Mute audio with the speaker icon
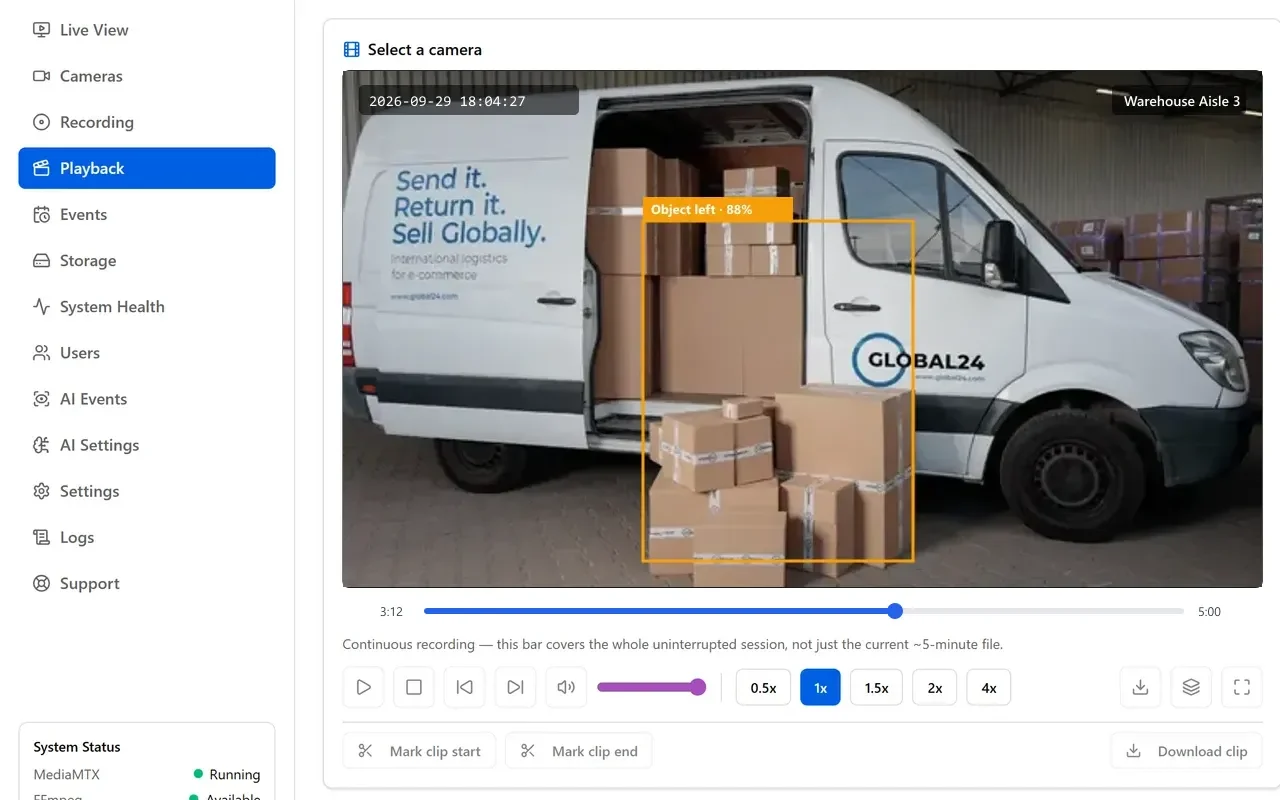The height and width of the screenshot is (800, 1280). [x=567, y=687]
